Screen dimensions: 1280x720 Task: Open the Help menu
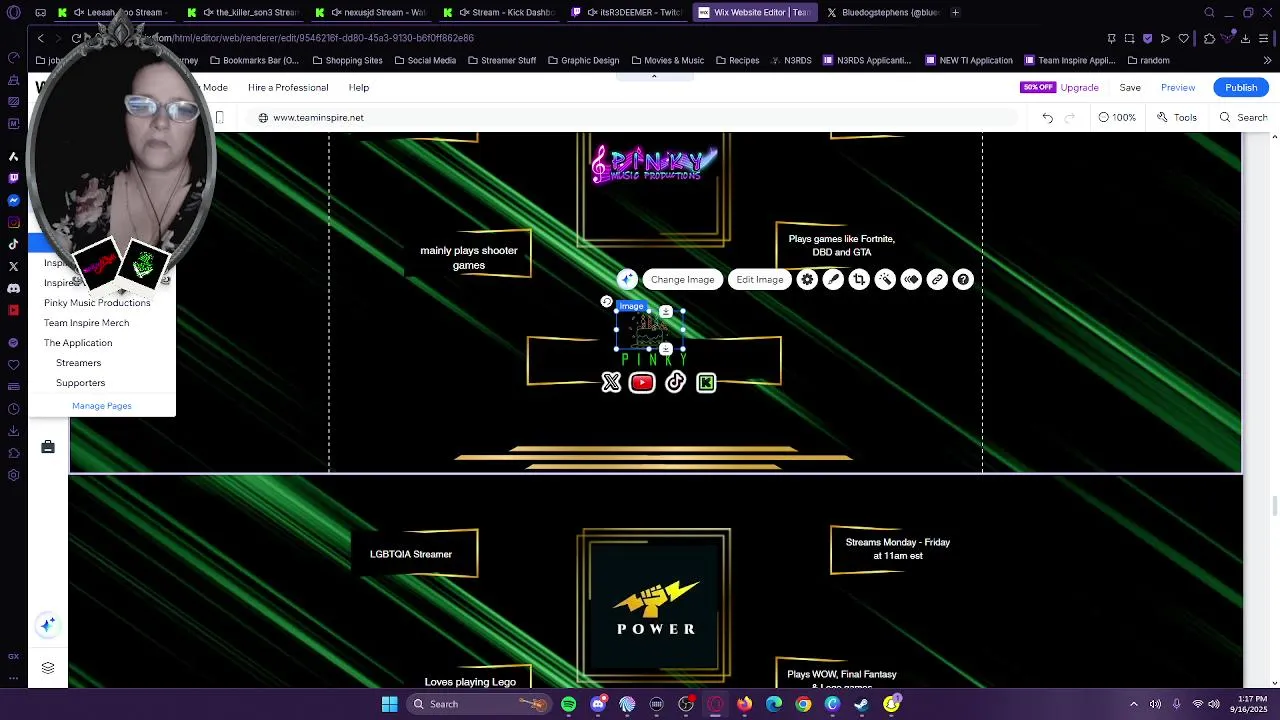(x=358, y=88)
